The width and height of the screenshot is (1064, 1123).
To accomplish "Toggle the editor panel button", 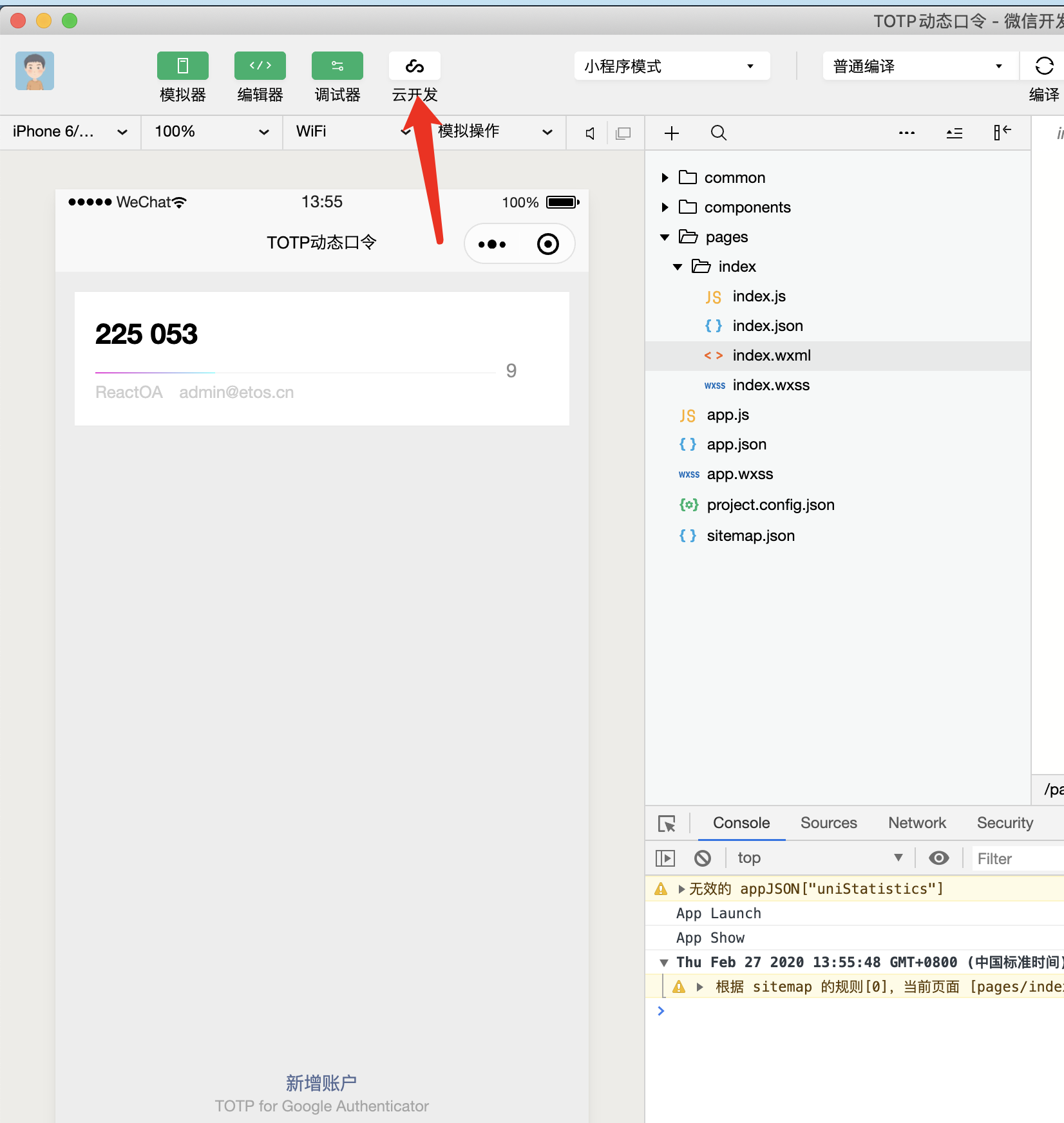I will [x=260, y=66].
